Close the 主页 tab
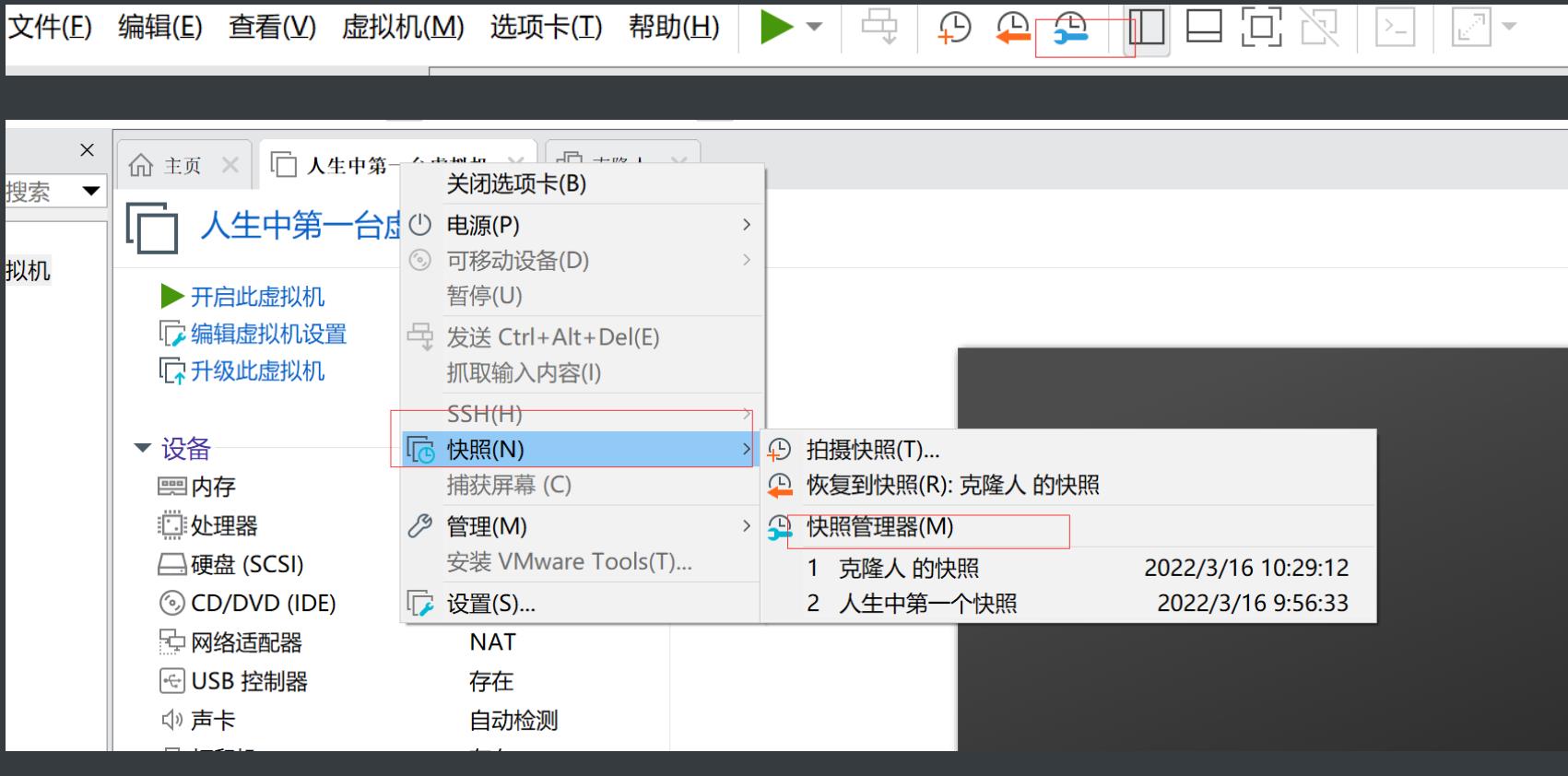The image size is (1568, 776). [x=230, y=165]
